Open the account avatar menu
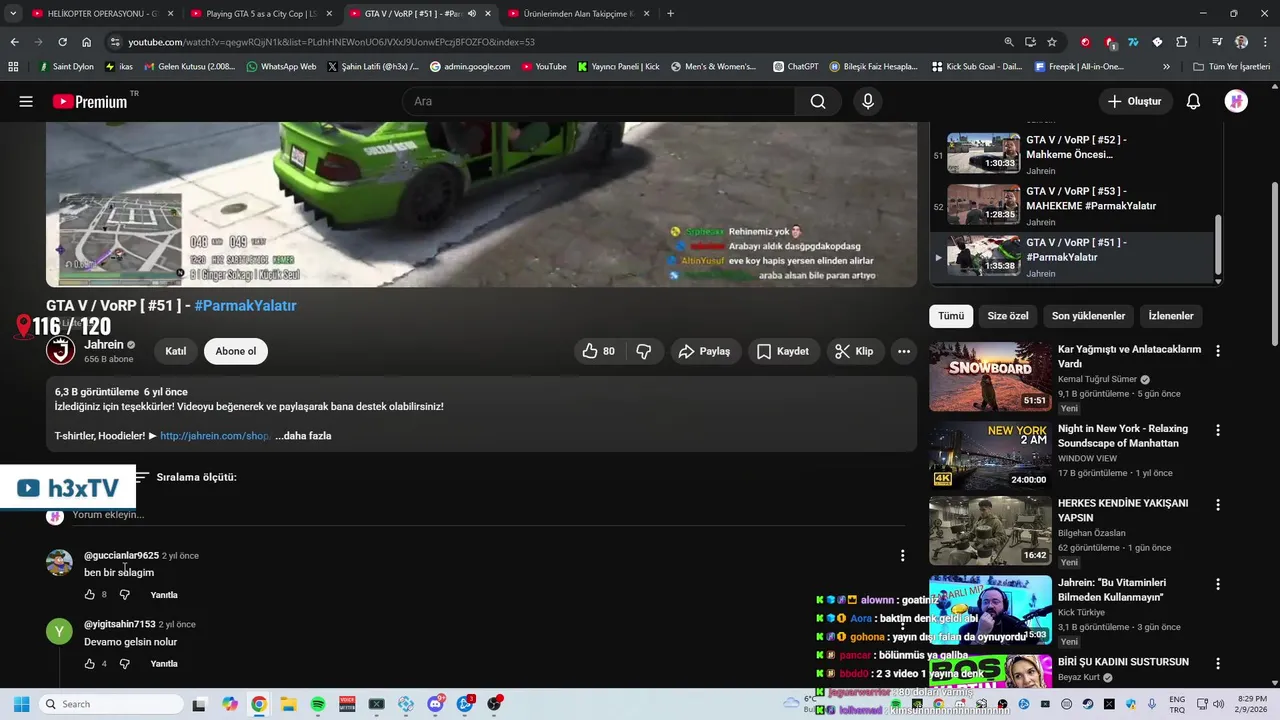This screenshot has height=720, width=1280. [x=1236, y=101]
